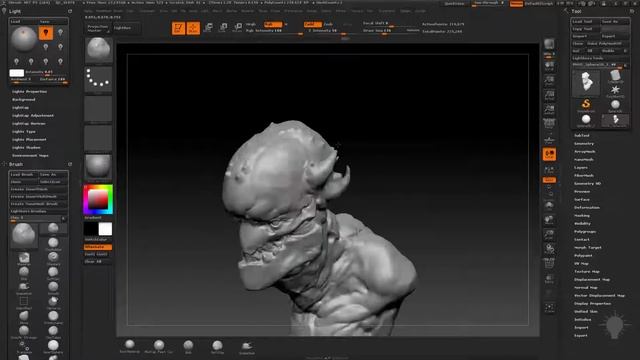Expand LightCap Horizon section
The width and height of the screenshot is (640, 360).
pyautogui.click(x=29, y=124)
